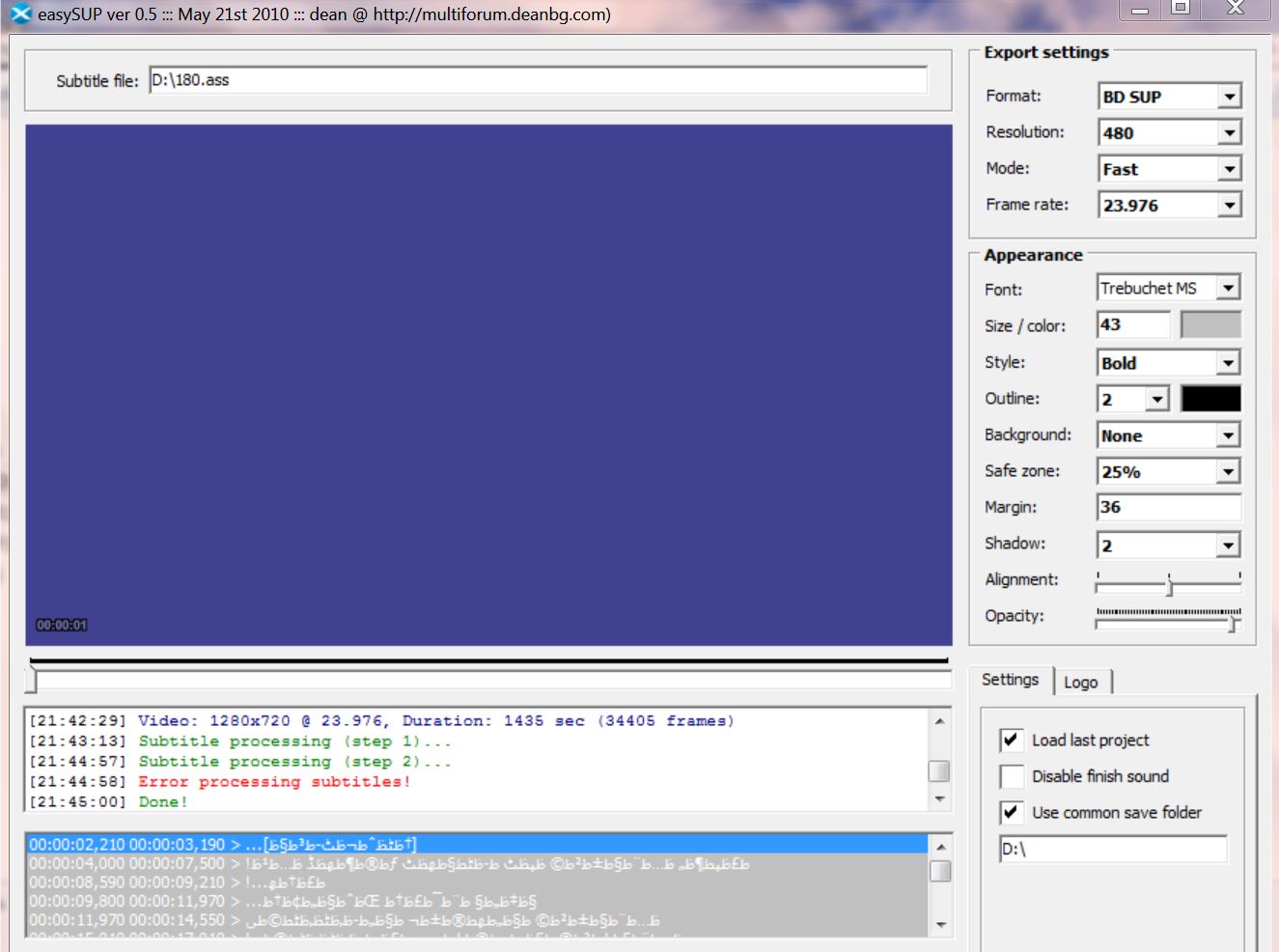Select subtitle line starting 00:00:11,970

click(477, 920)
